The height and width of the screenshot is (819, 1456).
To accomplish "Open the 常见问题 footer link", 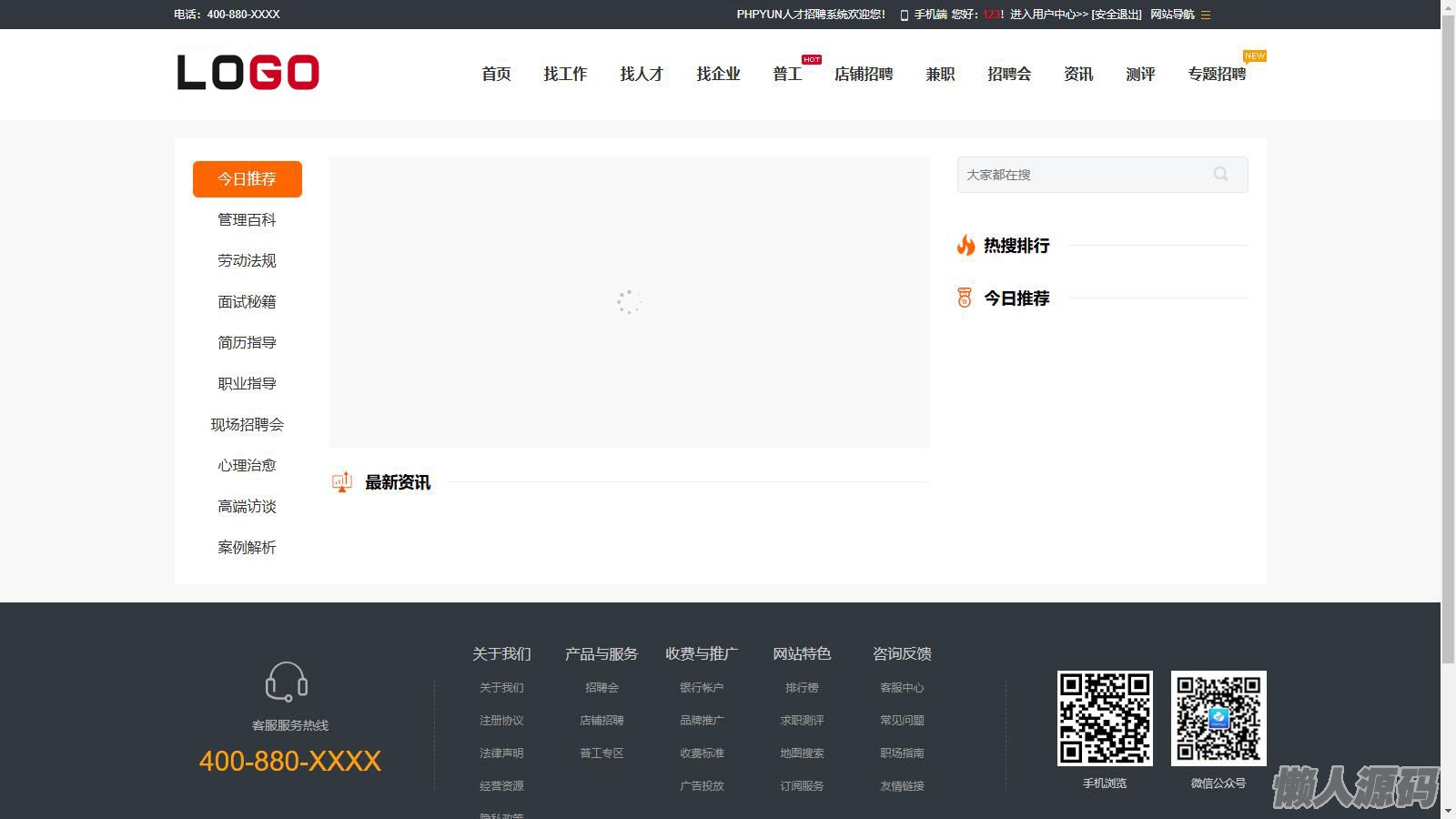I will (x=902, y=721).
